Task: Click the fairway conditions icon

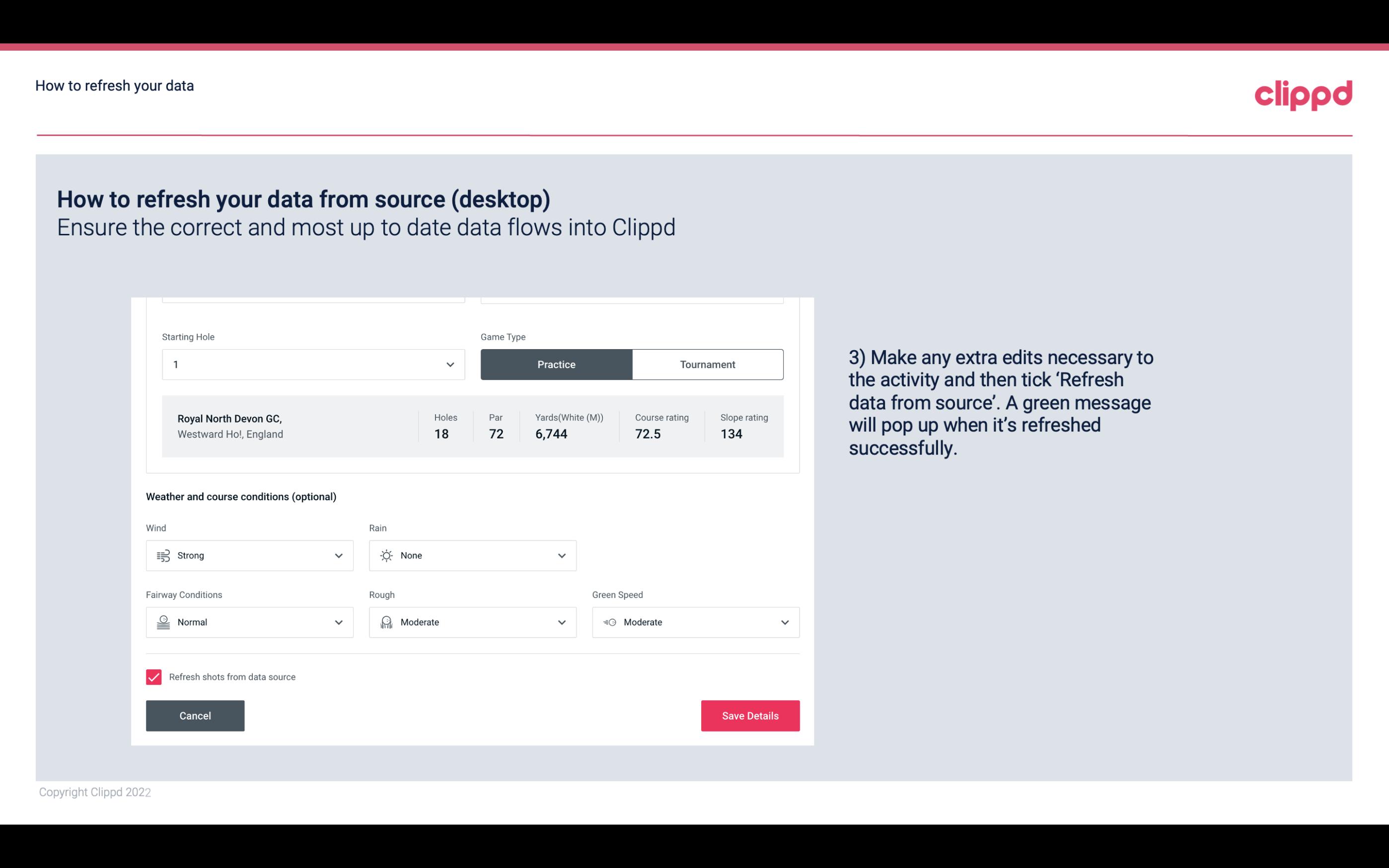Action: pyautogui.click(x=162, y=622)
